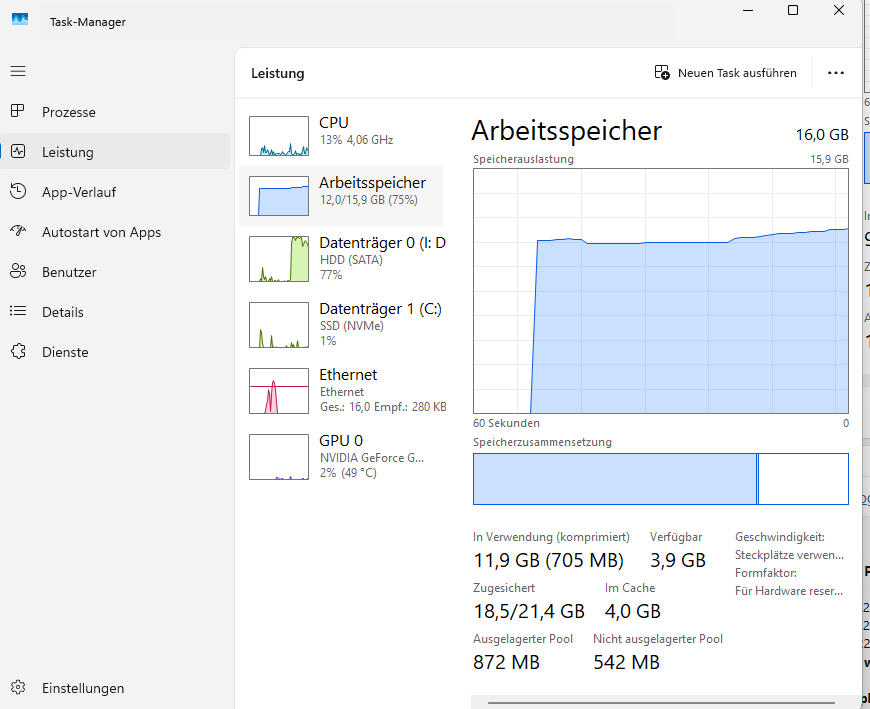Click the large memory usage graph
The height and width of the screenshot is (709, 870).
661,291
